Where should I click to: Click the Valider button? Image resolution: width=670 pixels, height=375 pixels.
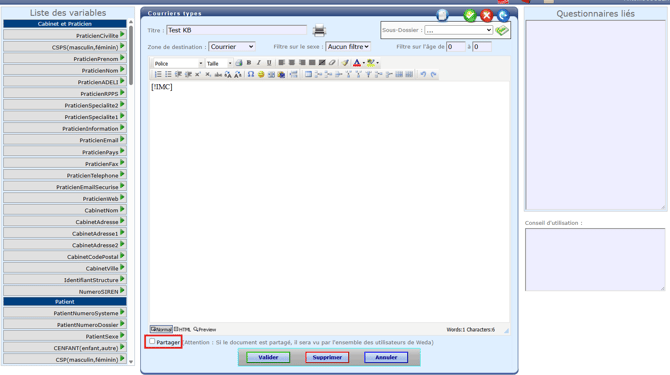click(x=268, y=357)
